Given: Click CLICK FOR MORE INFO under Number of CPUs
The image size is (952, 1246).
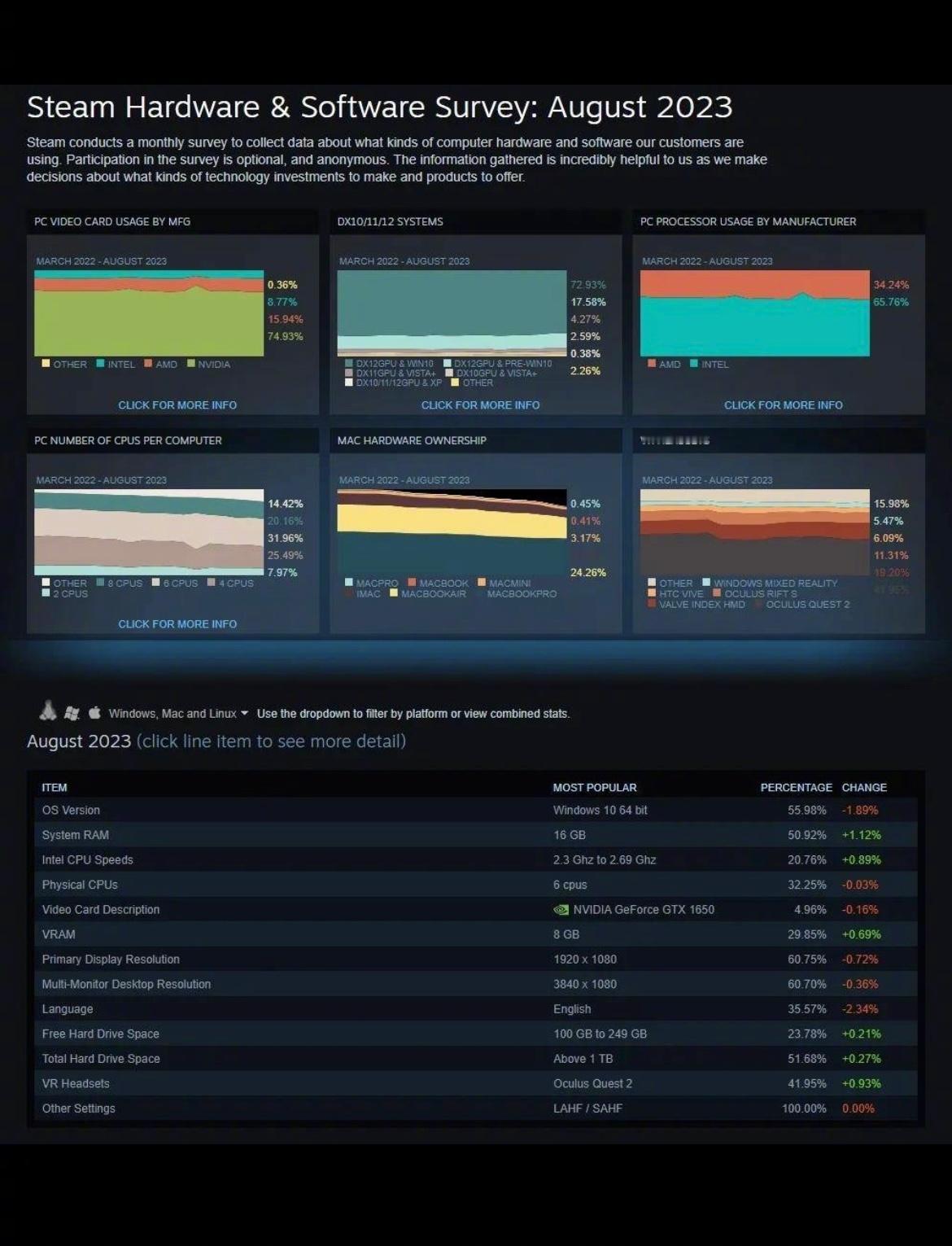Looking at the screenshot, I should point(177,624).
